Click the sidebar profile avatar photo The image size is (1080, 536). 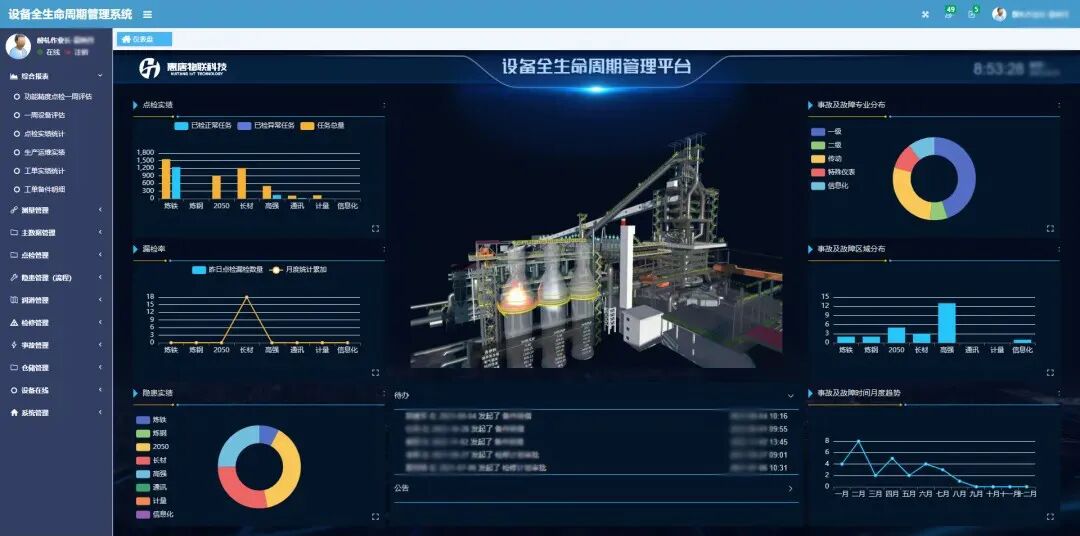(18, 46)
